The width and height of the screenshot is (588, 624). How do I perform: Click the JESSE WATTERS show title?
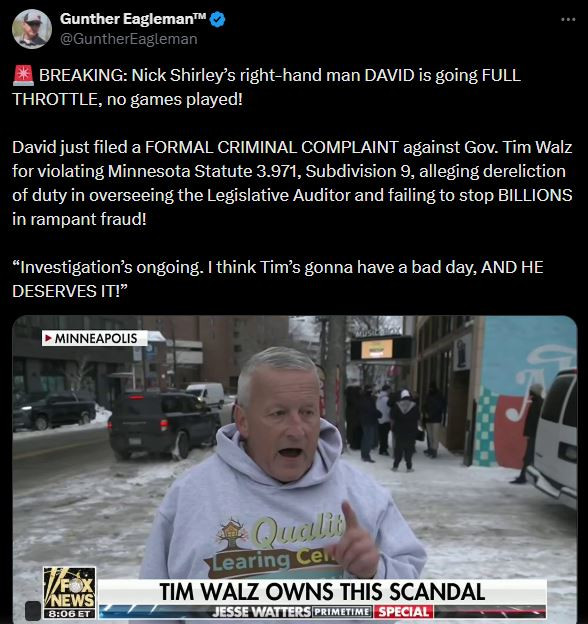coord(261,612)
